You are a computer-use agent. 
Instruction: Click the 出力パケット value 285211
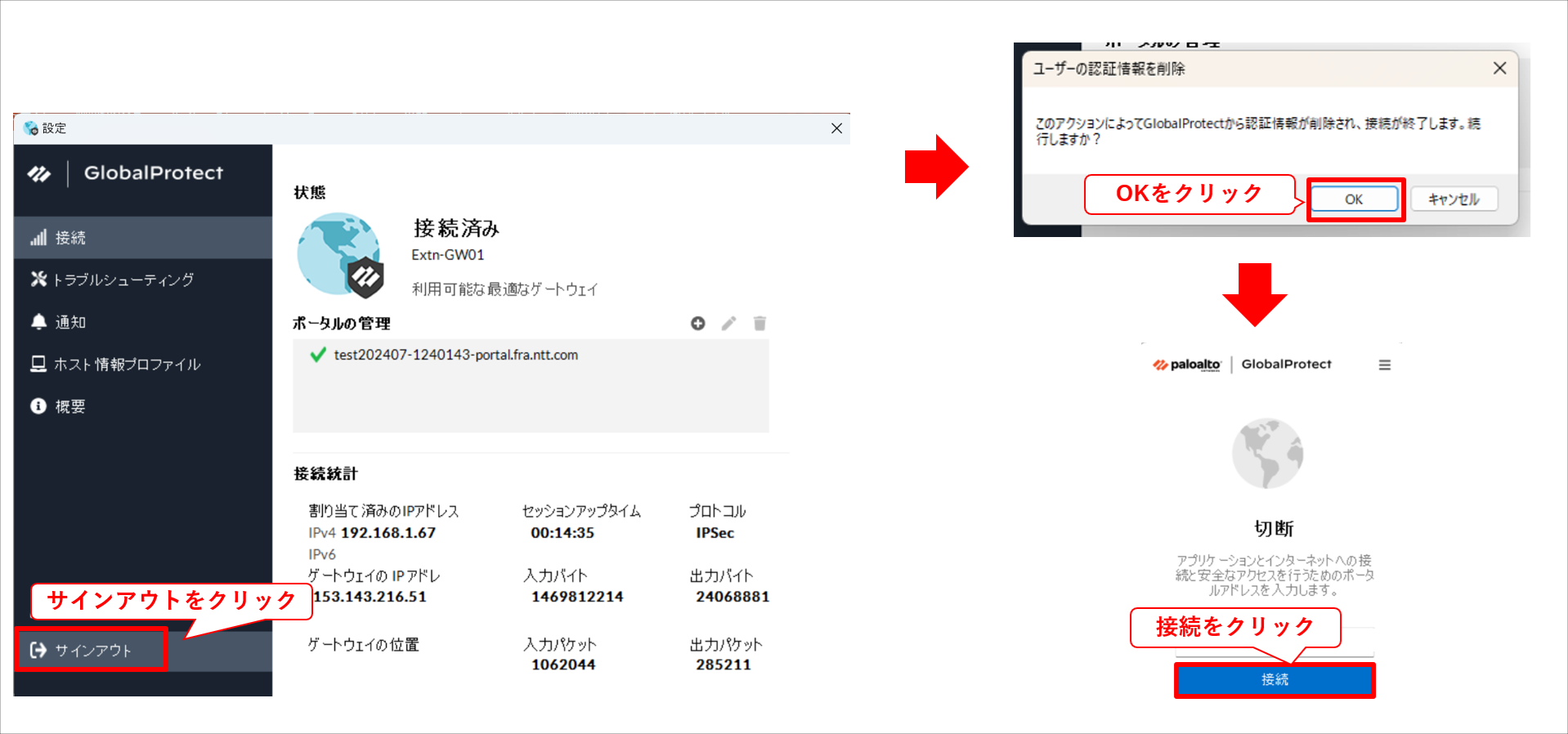[724, 665]
